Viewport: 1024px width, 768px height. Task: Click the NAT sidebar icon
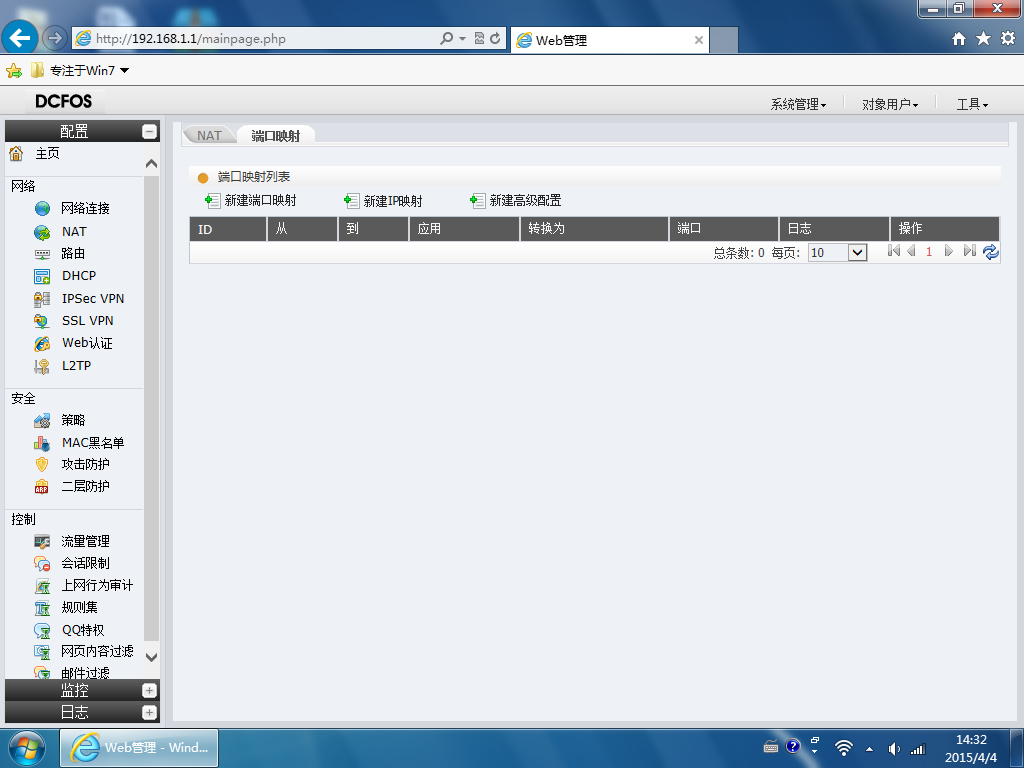[42, 232]
